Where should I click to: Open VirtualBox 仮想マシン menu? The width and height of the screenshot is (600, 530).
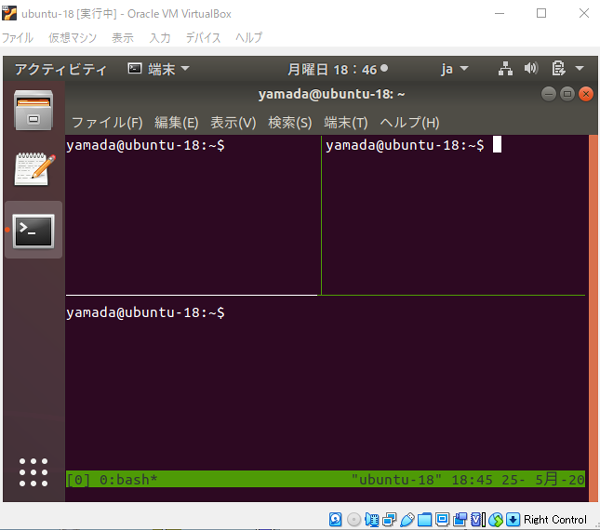pos(73,38)
